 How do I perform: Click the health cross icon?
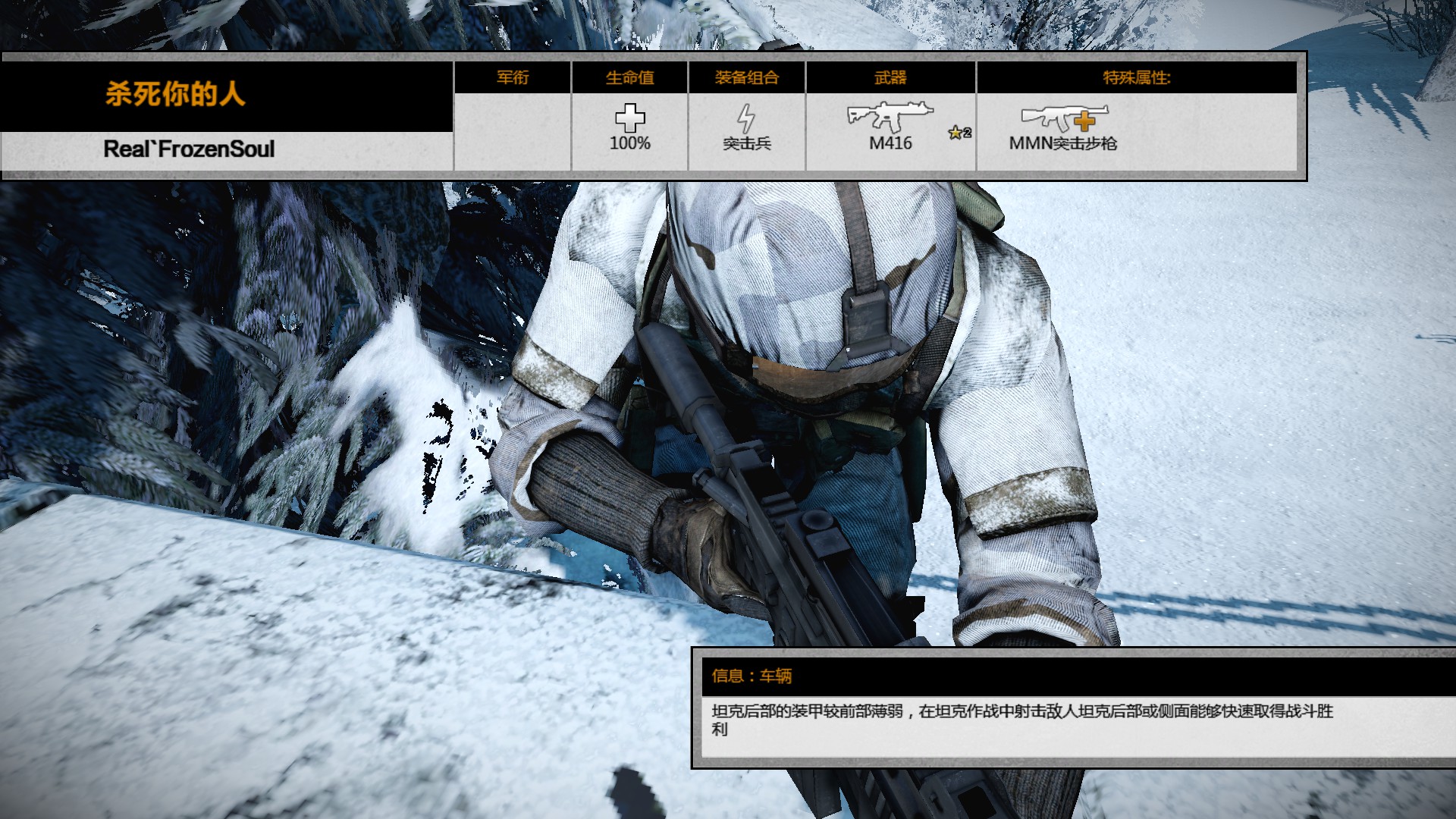tap(629, 118)
